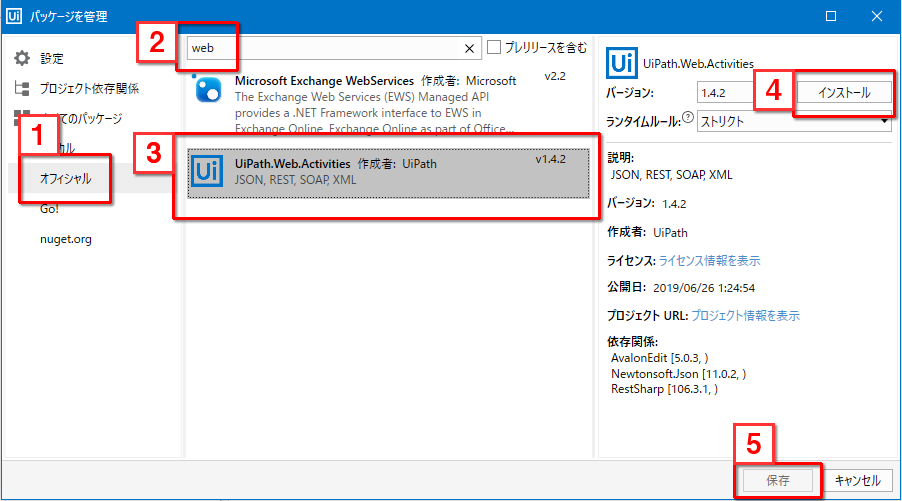Toggle プレリリースを含む checkbox

pos(494,47)
